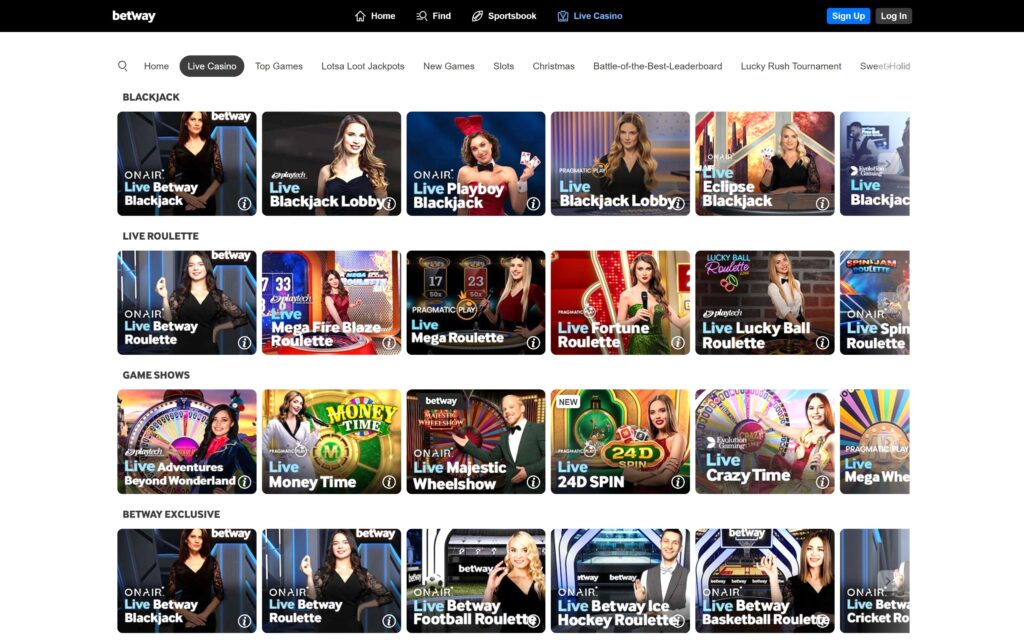Click info icon on Live Crazy Time
The height and width of the screenshot is (640, 1024).
pos(822,482)
